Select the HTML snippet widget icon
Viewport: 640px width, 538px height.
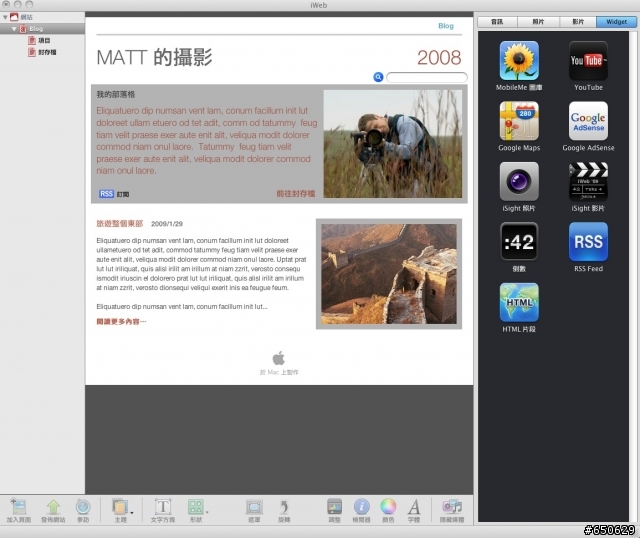(x=519, y=302)
